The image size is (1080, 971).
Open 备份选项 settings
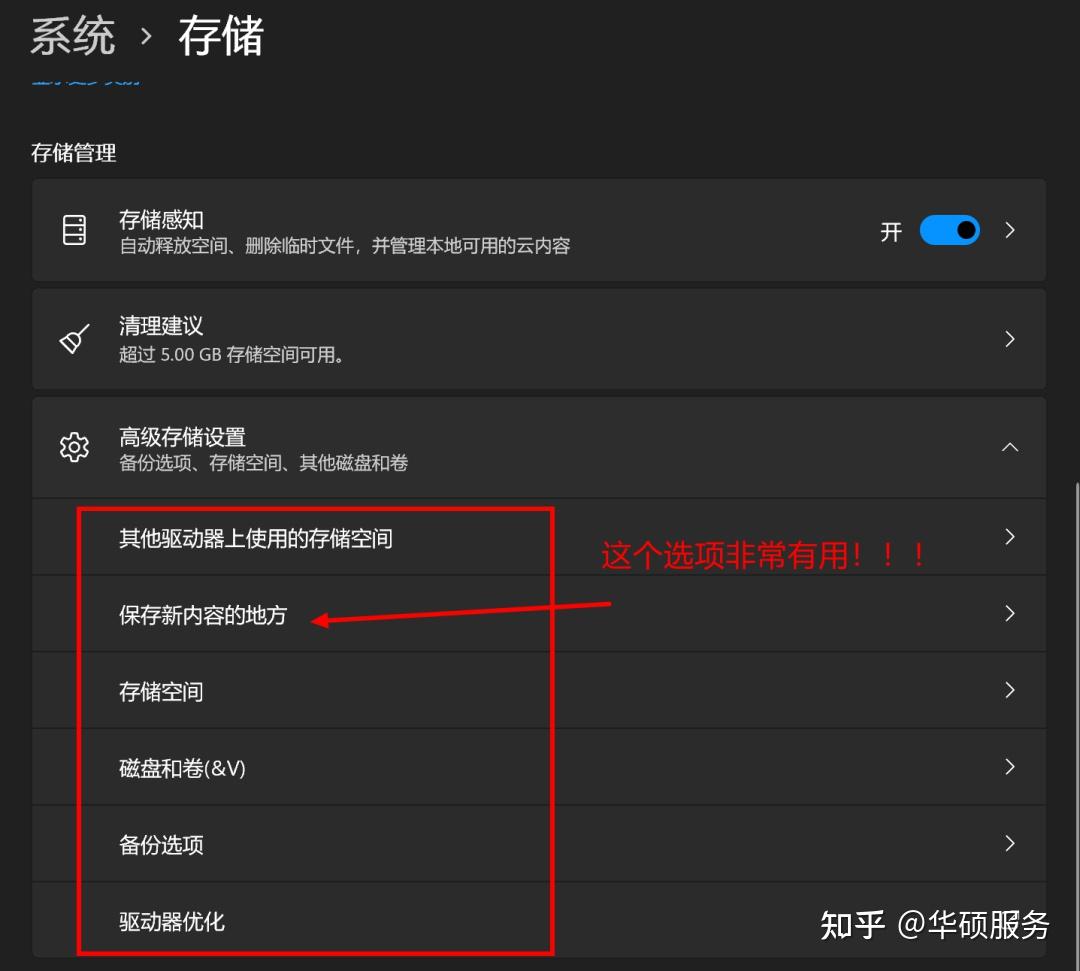point(539,844)
